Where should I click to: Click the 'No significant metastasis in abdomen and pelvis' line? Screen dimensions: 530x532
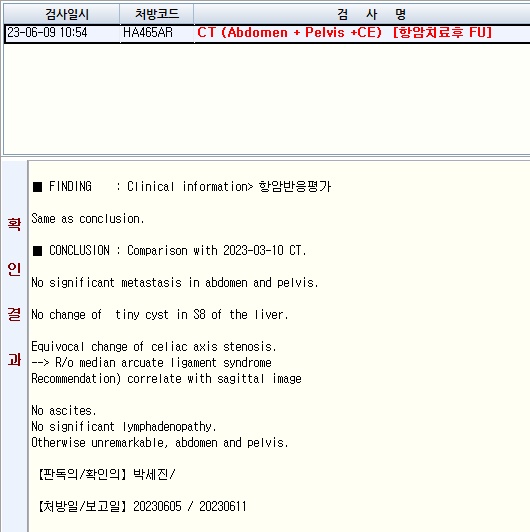click(175, 283)
